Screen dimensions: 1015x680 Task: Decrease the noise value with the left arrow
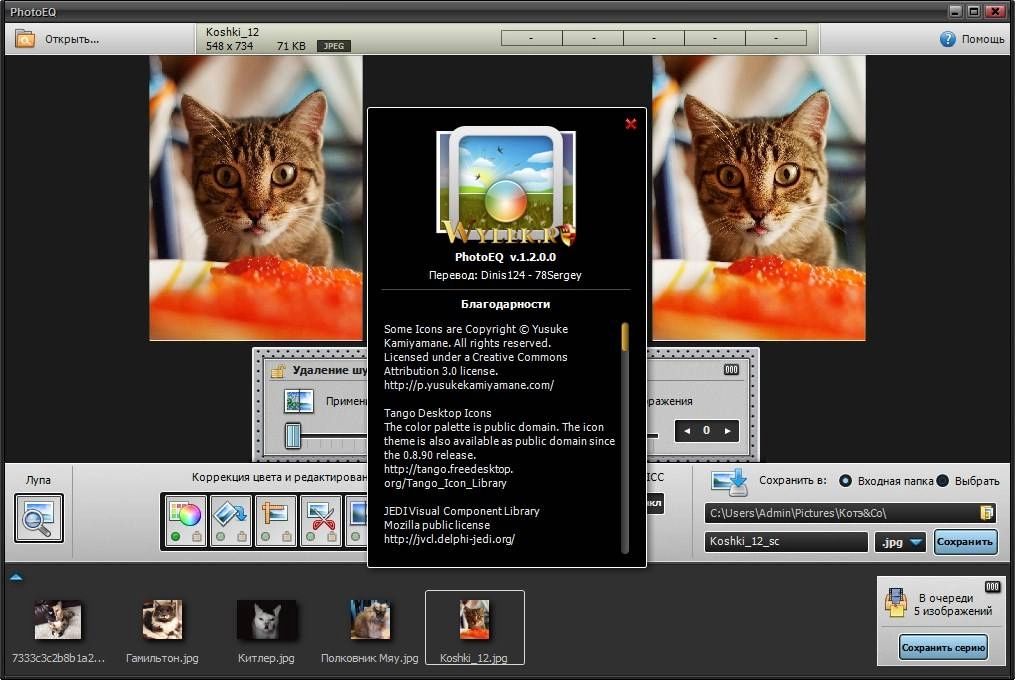click(x=687, y=431)
